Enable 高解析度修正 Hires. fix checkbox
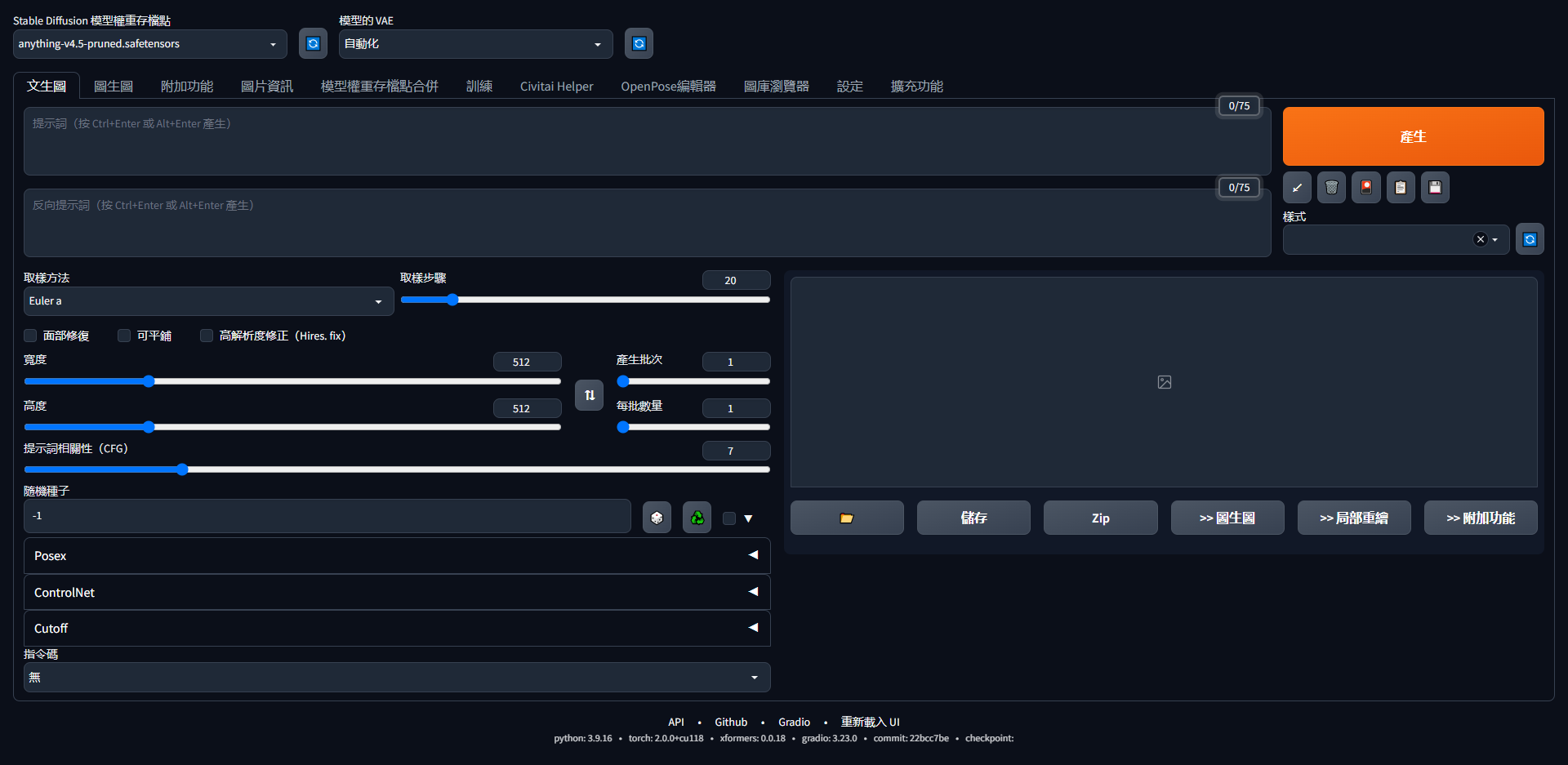Screen dimensions: 1568x765 [207, 336]
